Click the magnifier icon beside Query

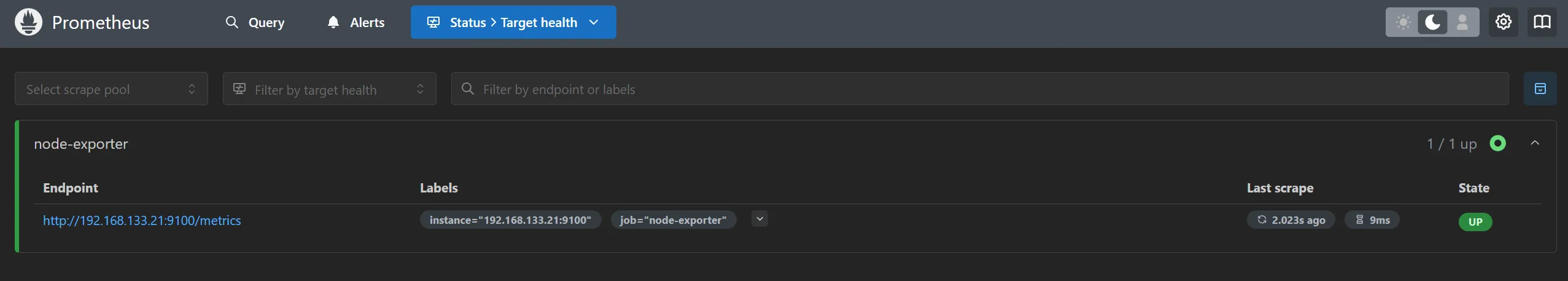point(231,23)
